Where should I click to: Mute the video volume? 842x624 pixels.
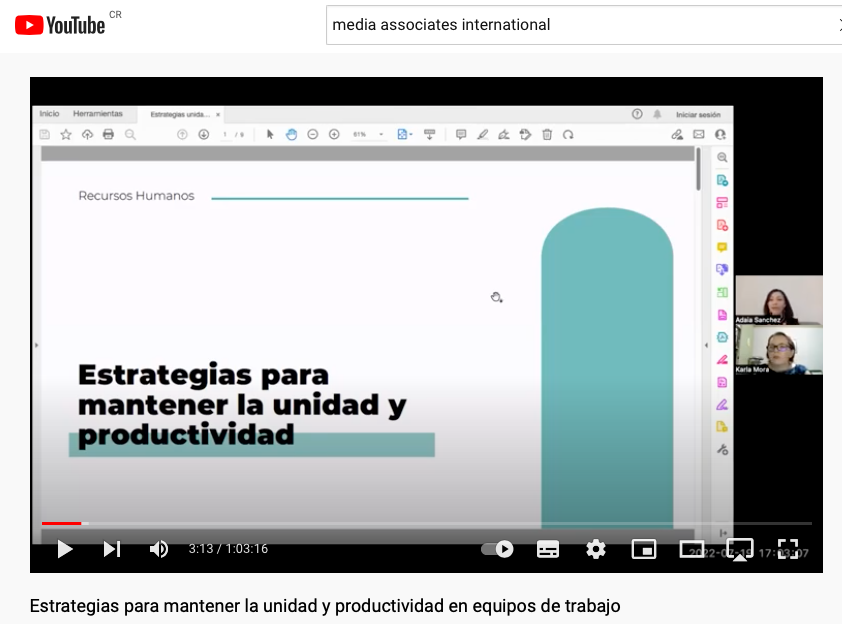pyautogui.click(x=159, y=549)
